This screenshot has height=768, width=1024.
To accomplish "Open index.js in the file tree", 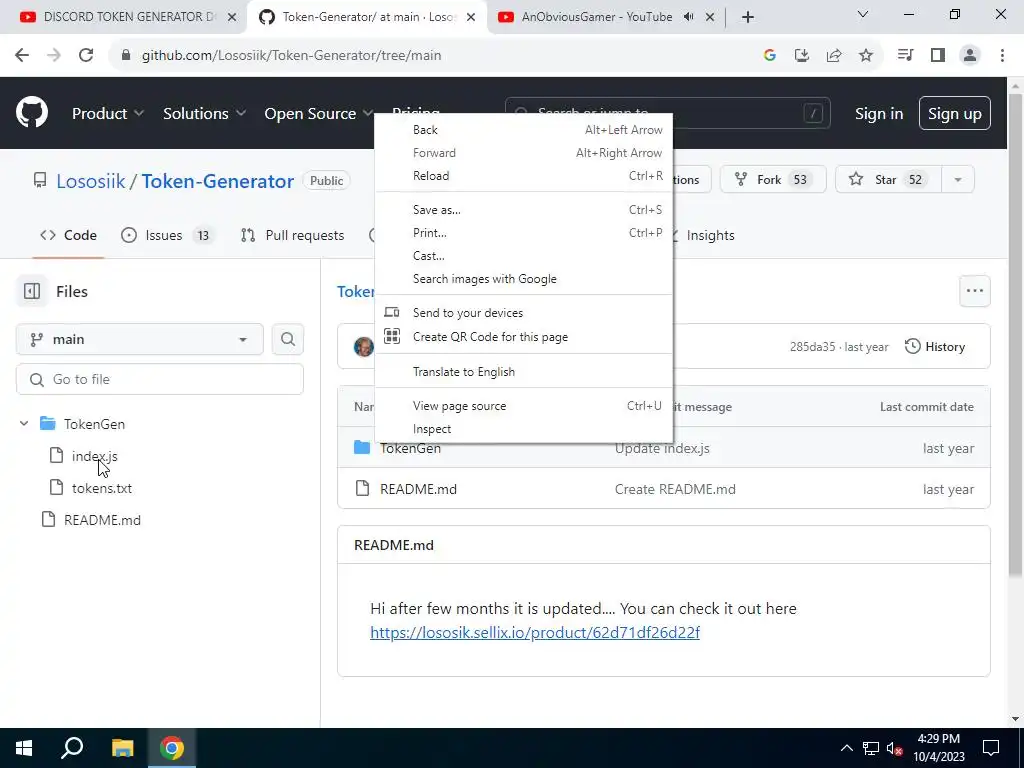I will [95, 456].
